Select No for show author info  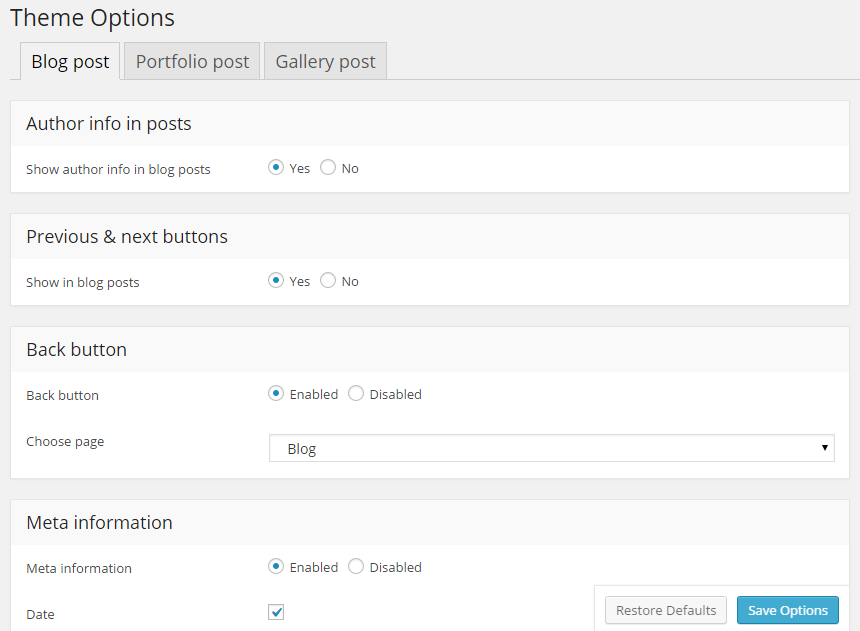tap(328, 168)
